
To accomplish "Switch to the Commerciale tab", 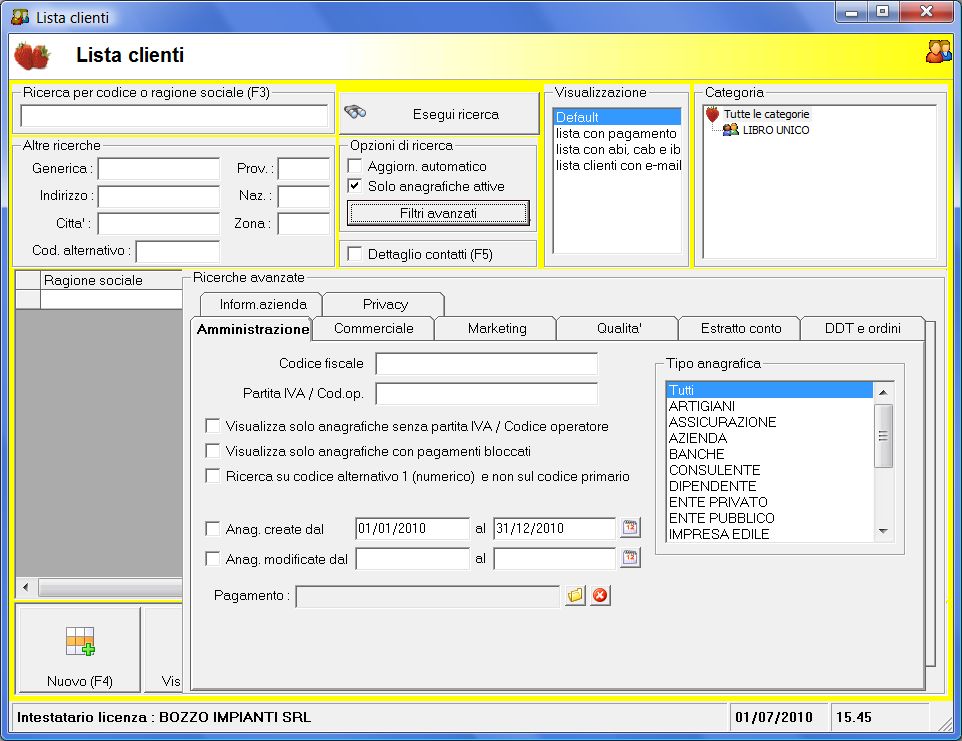I will [x=373, y=328].
